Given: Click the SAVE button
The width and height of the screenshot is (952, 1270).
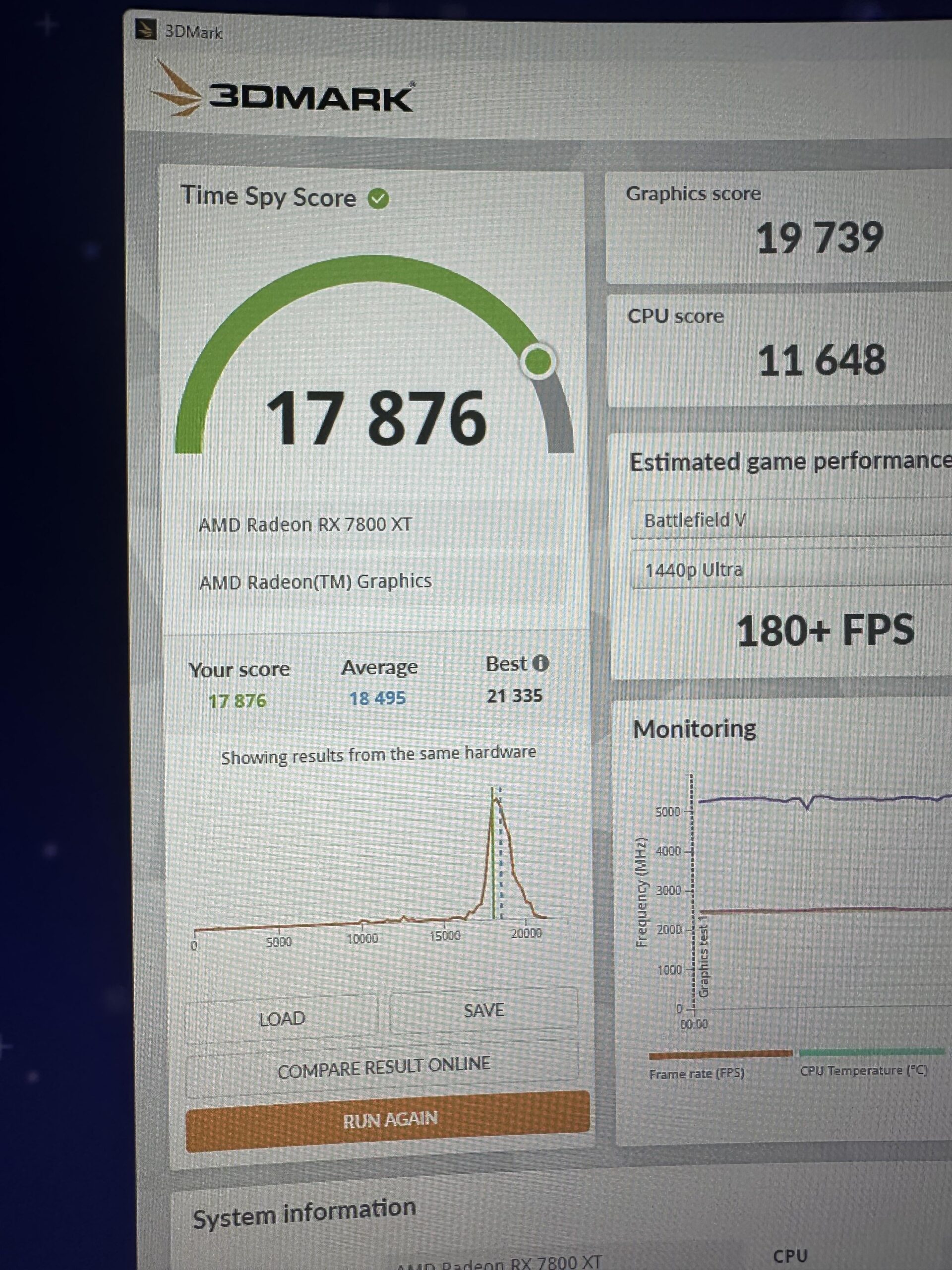Looking at the screenshot, I should (x=484, y=1010).
